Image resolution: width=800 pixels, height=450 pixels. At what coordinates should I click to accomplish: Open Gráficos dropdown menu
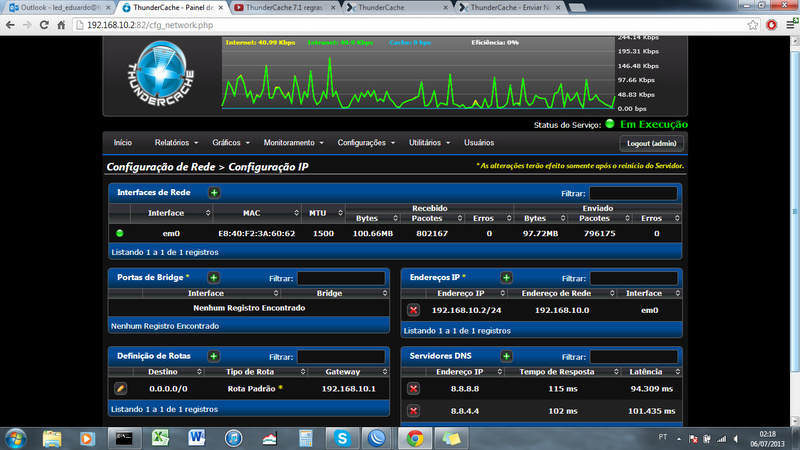coord(231,143)
